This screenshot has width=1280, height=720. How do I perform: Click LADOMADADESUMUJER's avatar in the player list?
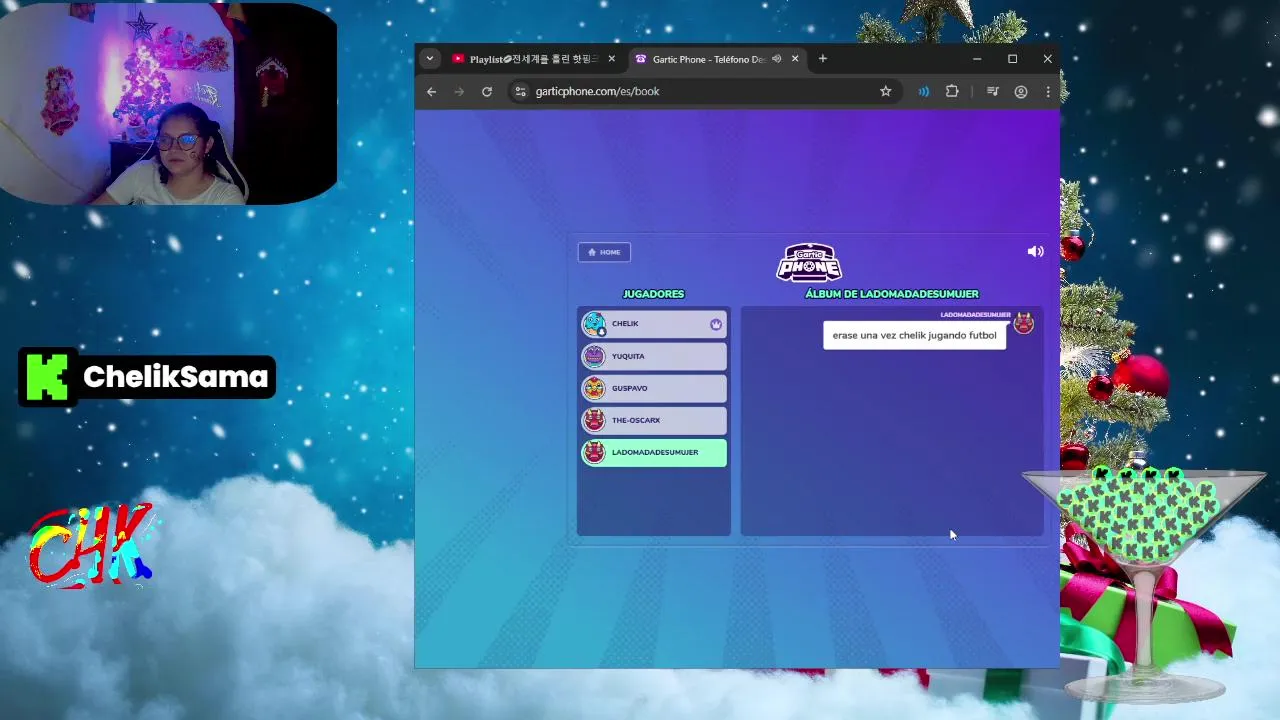tap(594, 452)
